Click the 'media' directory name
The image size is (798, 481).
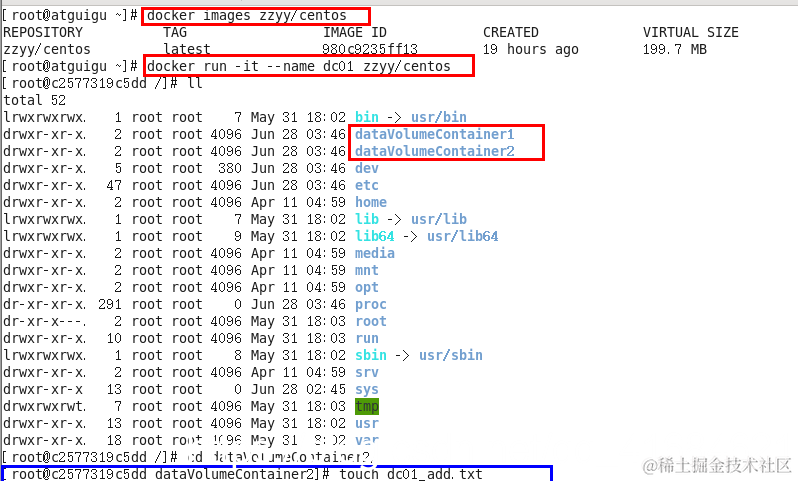point(375,253)
